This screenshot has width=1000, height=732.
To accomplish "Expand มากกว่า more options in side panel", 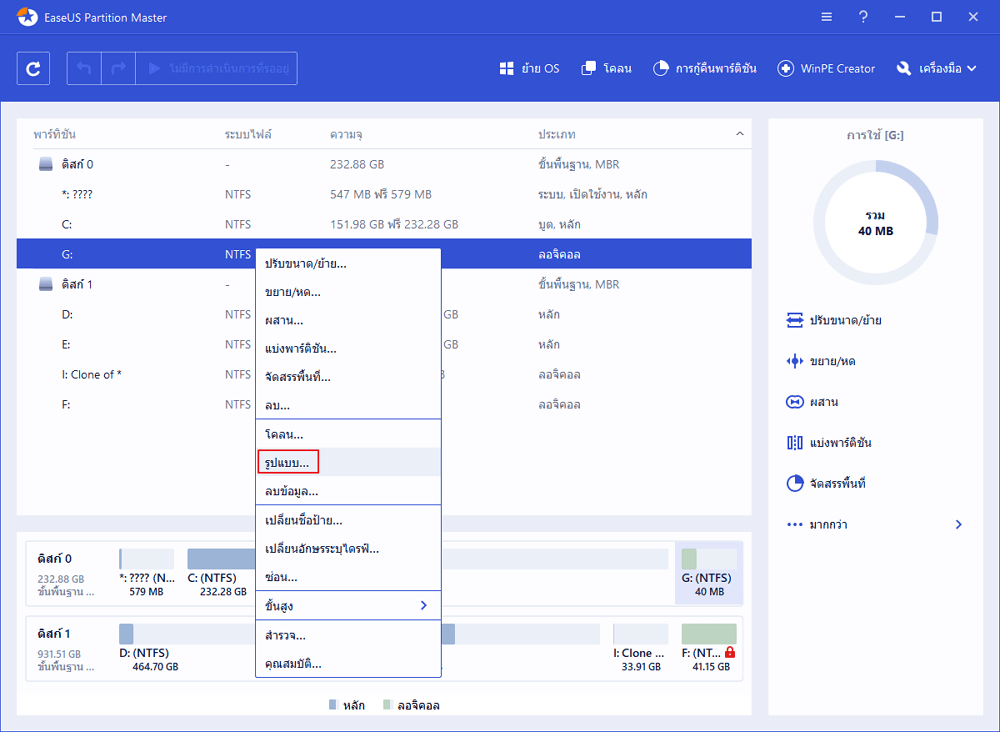I will click(875, 525).
